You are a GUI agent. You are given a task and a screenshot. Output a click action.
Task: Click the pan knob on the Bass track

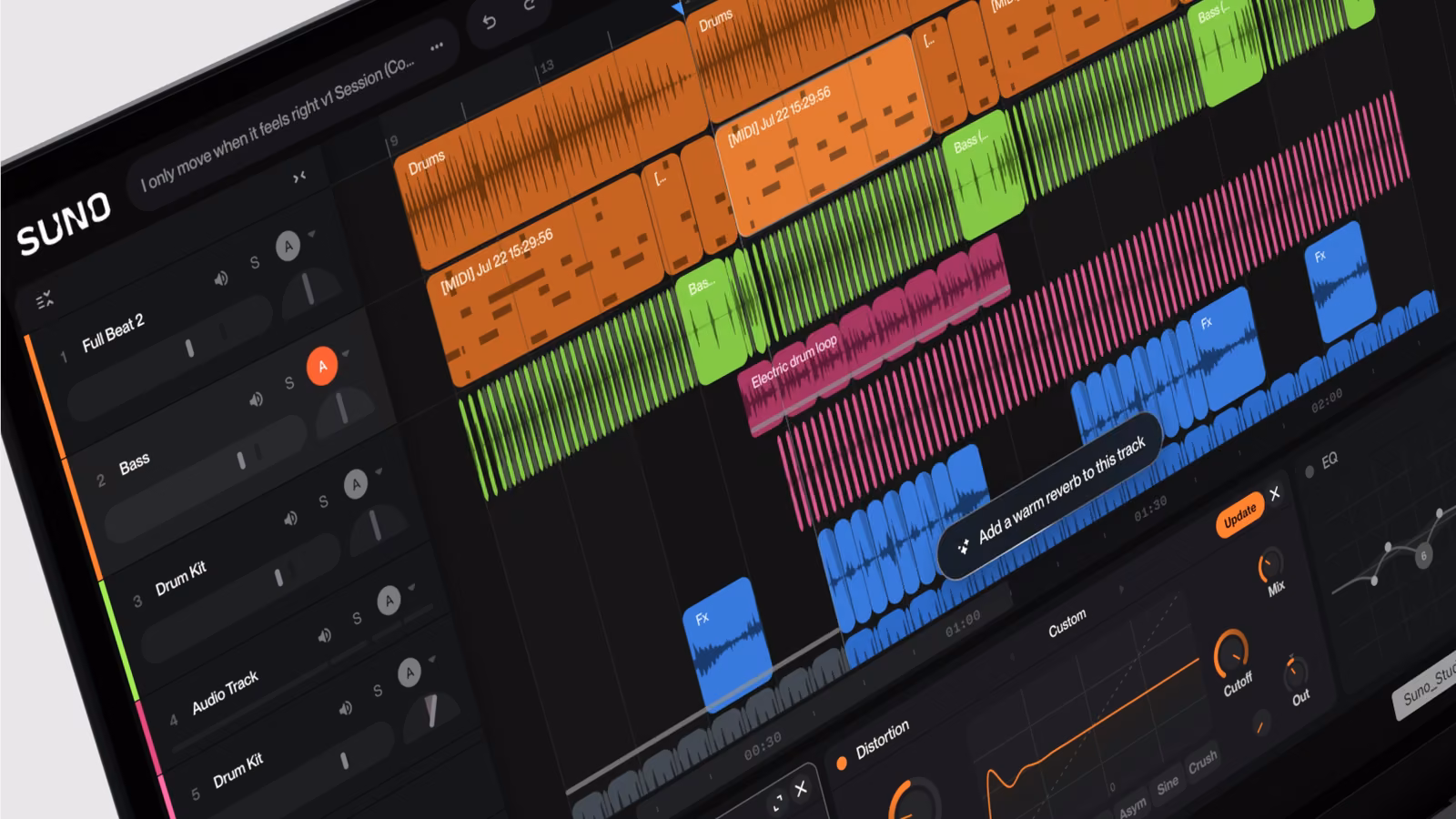click(343, 409)
